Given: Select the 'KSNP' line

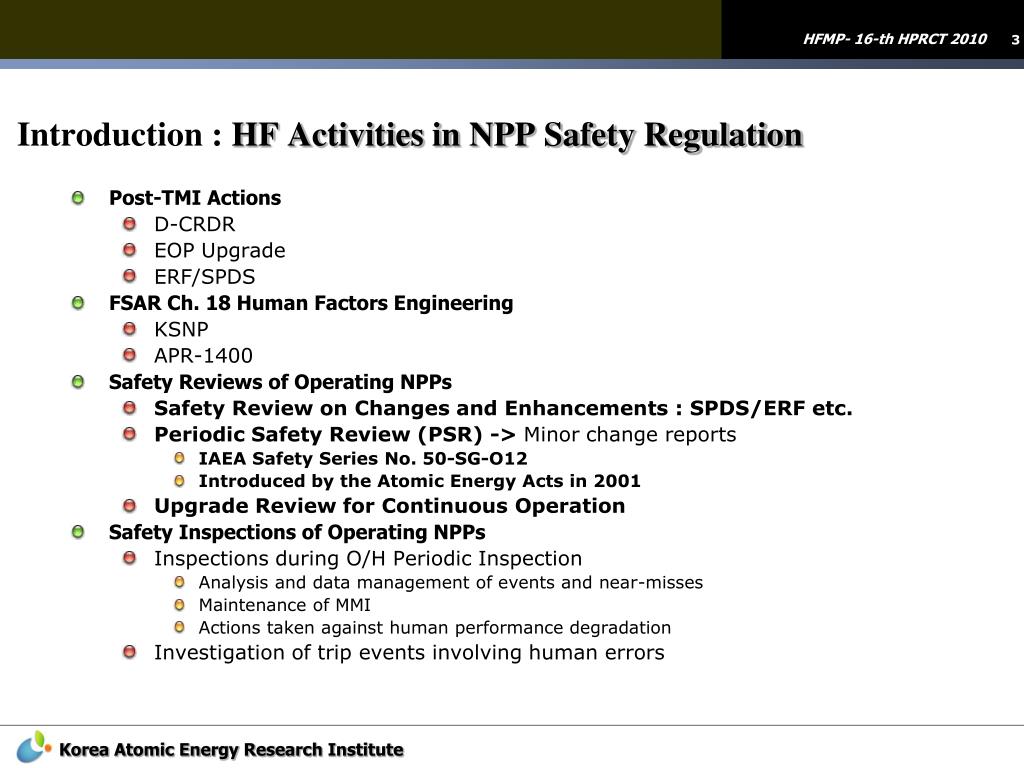Looking at the screenshot, I should click(181, 329).
